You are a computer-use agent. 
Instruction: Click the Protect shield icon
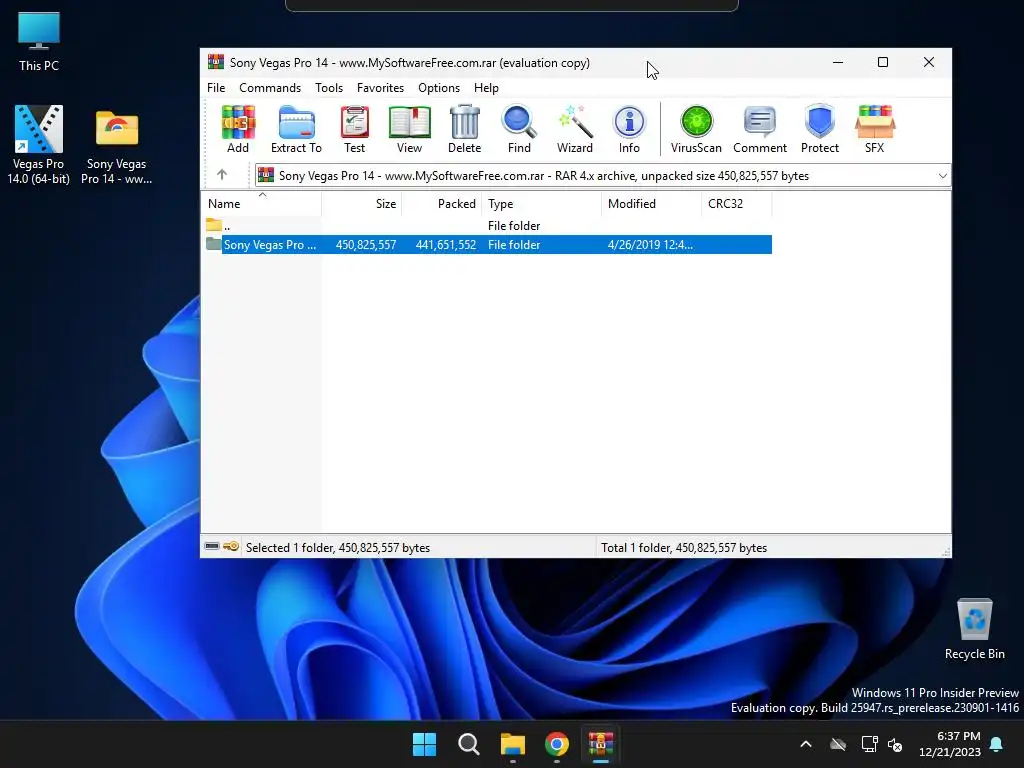click(820, 129)
